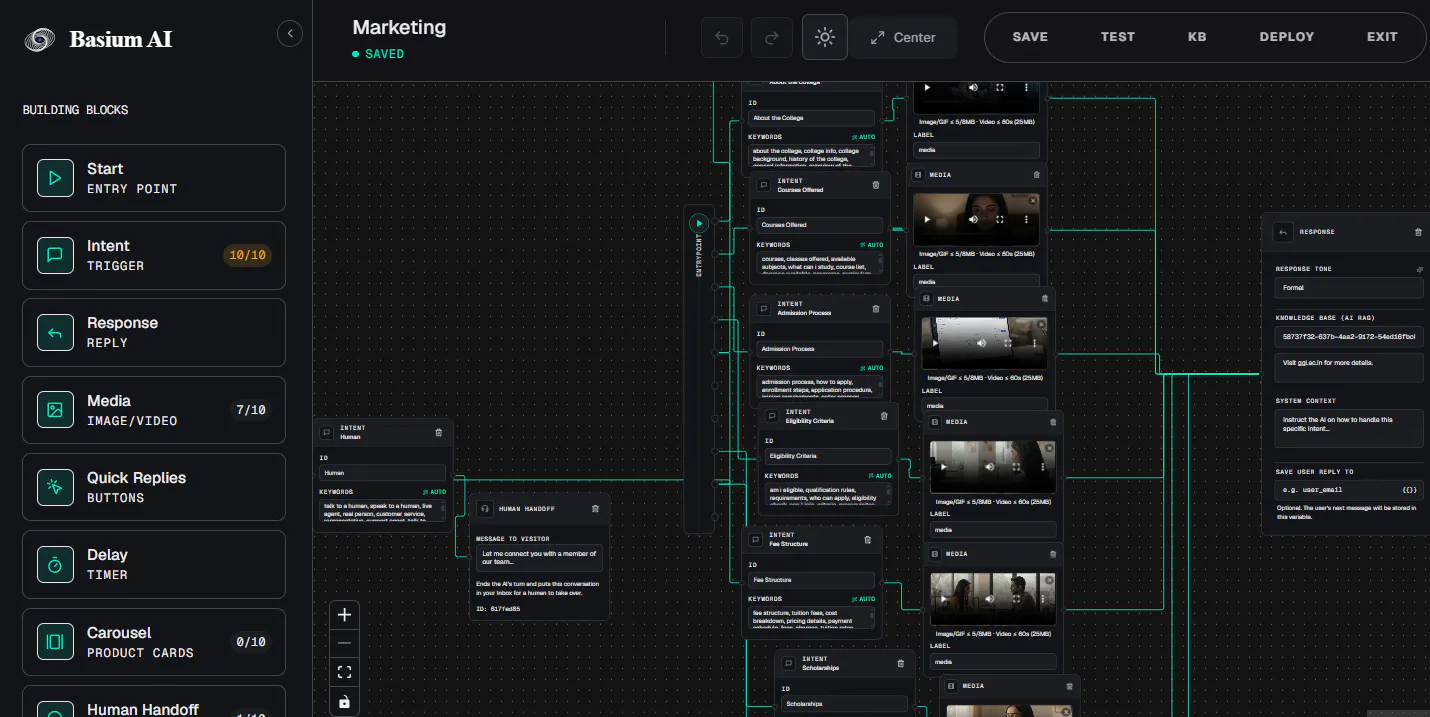The width and height of the screenshot is (1430, 717).
Task: Select DEPLOY in top menu
Action: coord(1287,37)
